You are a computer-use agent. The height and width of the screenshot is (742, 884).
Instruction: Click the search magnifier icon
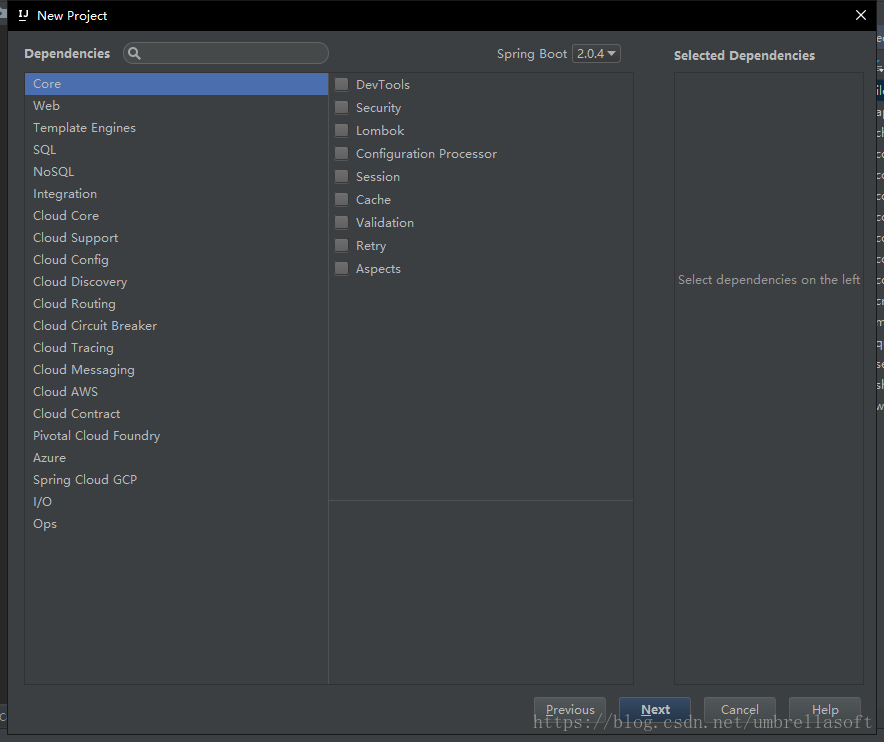[134, 54]
